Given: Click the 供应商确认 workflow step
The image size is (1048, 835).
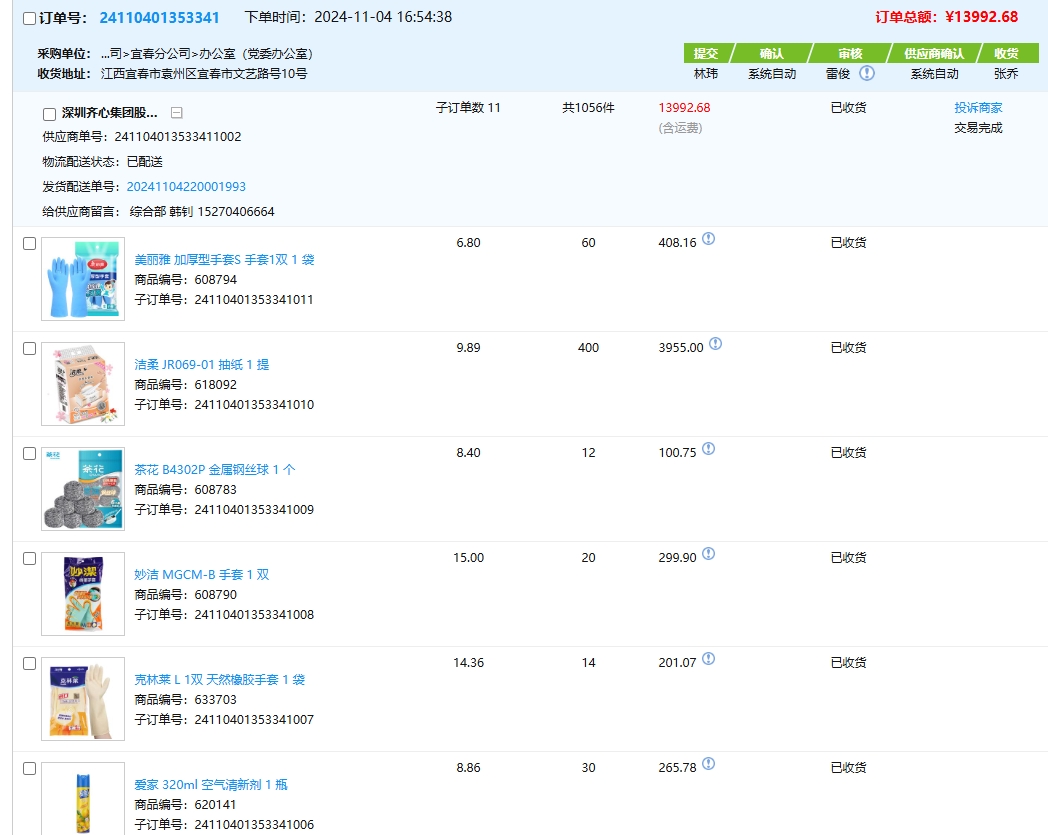Looking at the screenshot, I should [x=934, y=53].
